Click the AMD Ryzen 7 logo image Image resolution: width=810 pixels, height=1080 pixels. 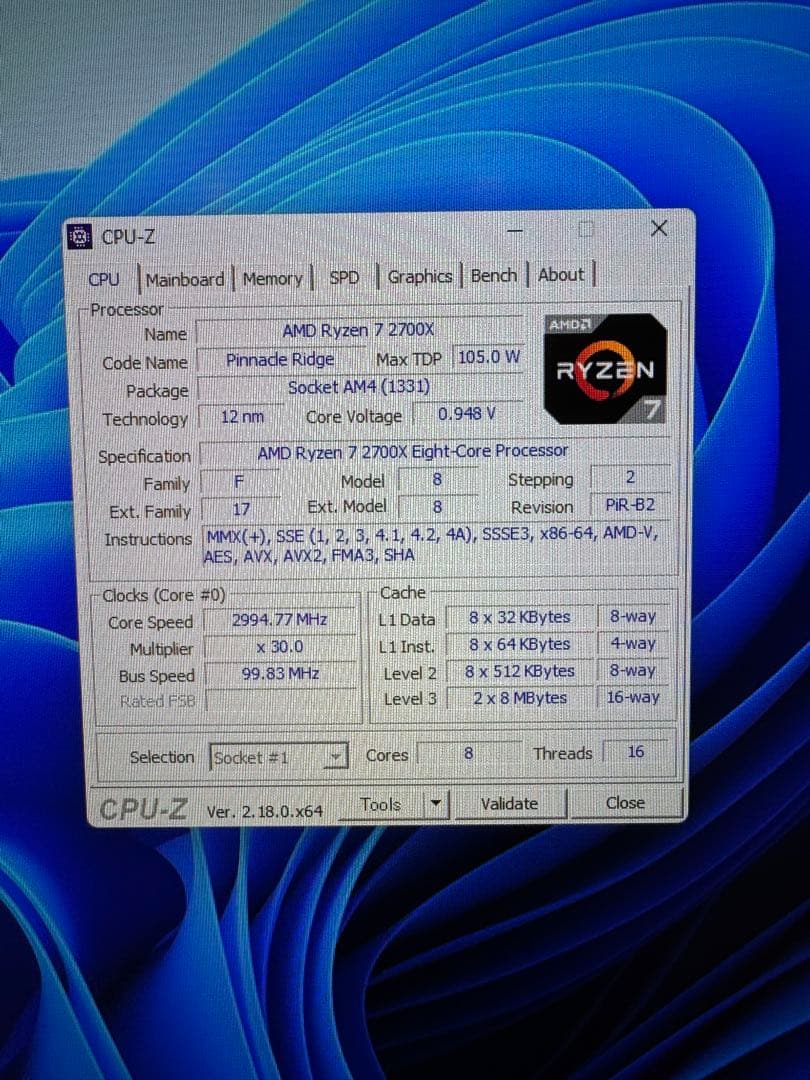(604, 366)
